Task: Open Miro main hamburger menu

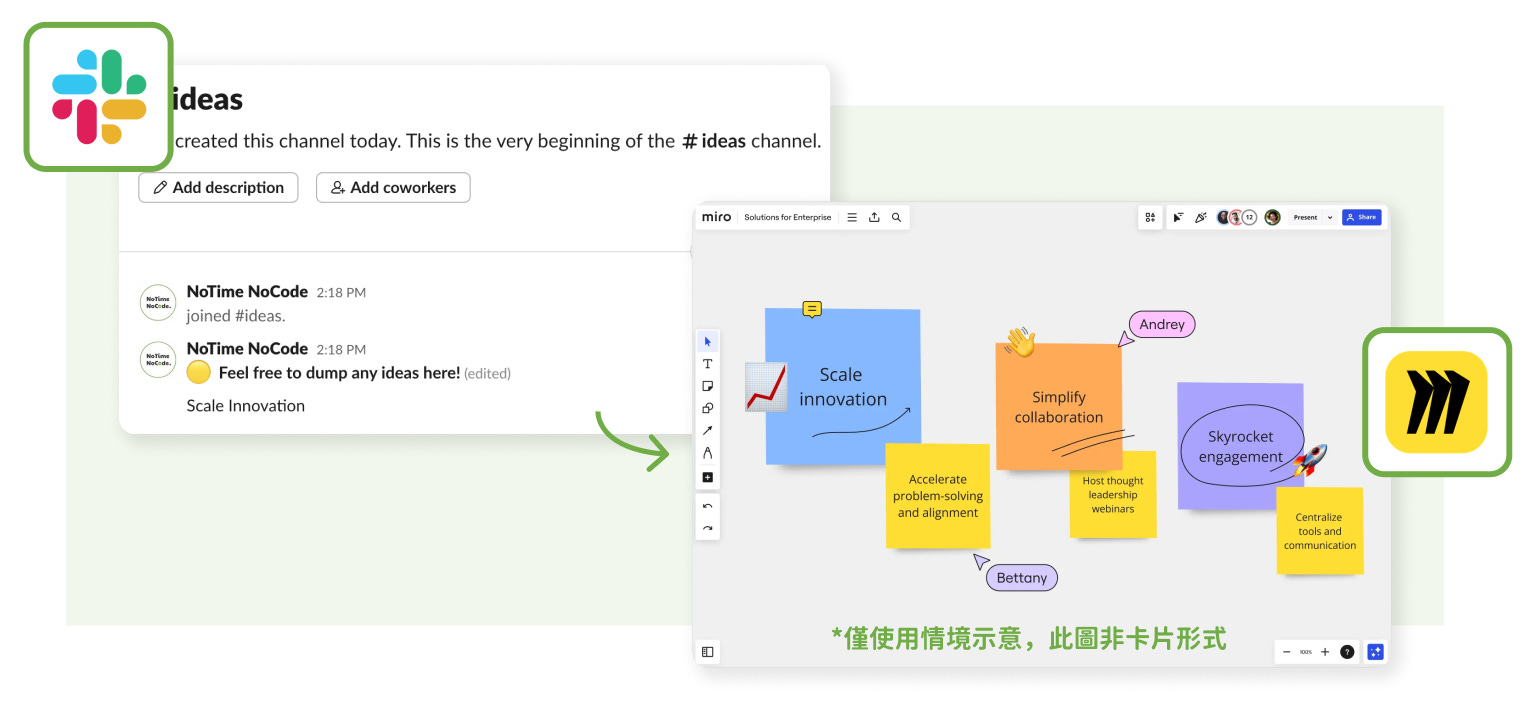Action: [x=852, y=217]
